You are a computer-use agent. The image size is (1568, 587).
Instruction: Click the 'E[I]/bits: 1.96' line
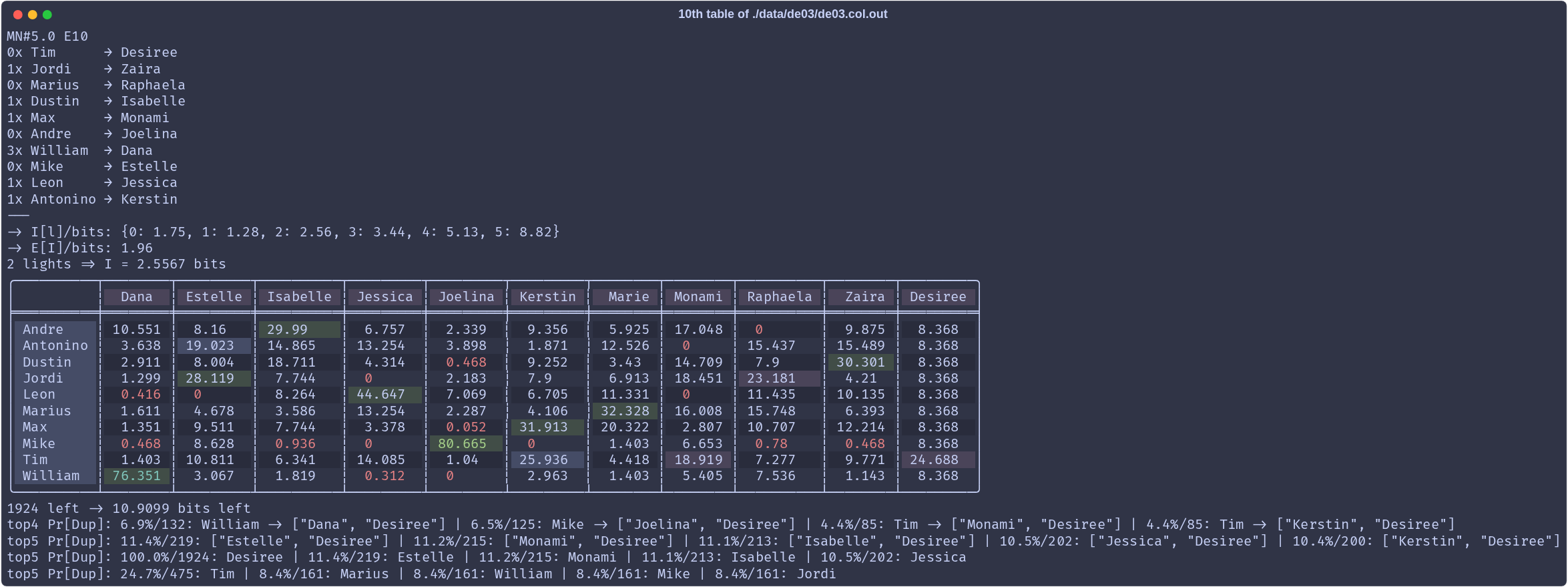tap(80, 248)
